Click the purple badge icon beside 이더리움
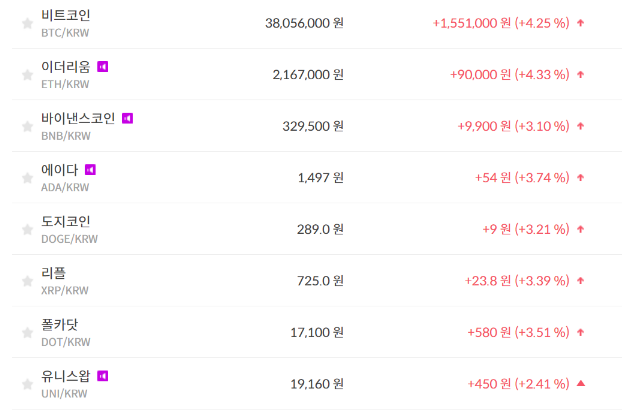The height and width of the screenshot is (414, 622). click(102, 67)
